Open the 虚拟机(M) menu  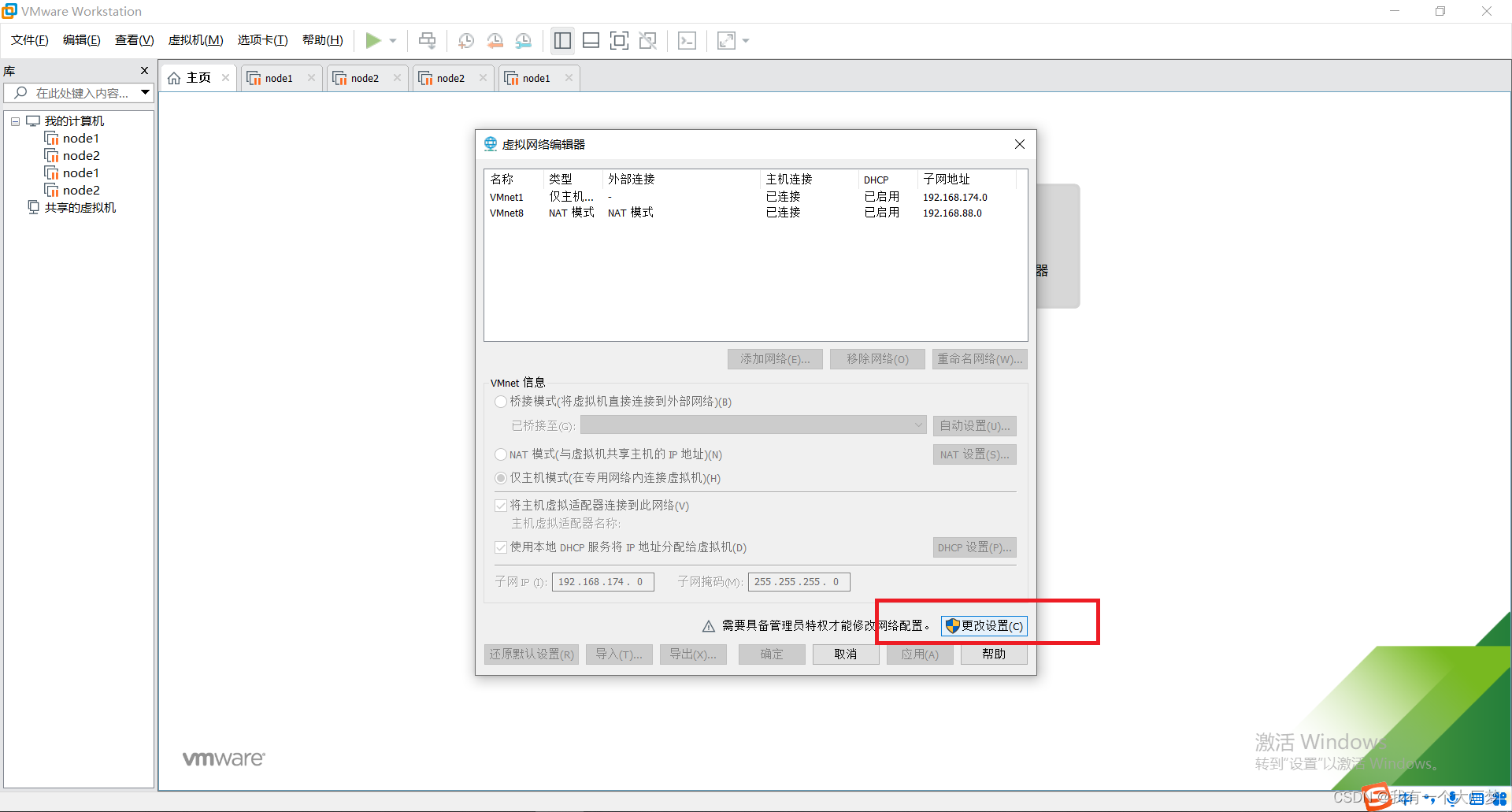196,40
